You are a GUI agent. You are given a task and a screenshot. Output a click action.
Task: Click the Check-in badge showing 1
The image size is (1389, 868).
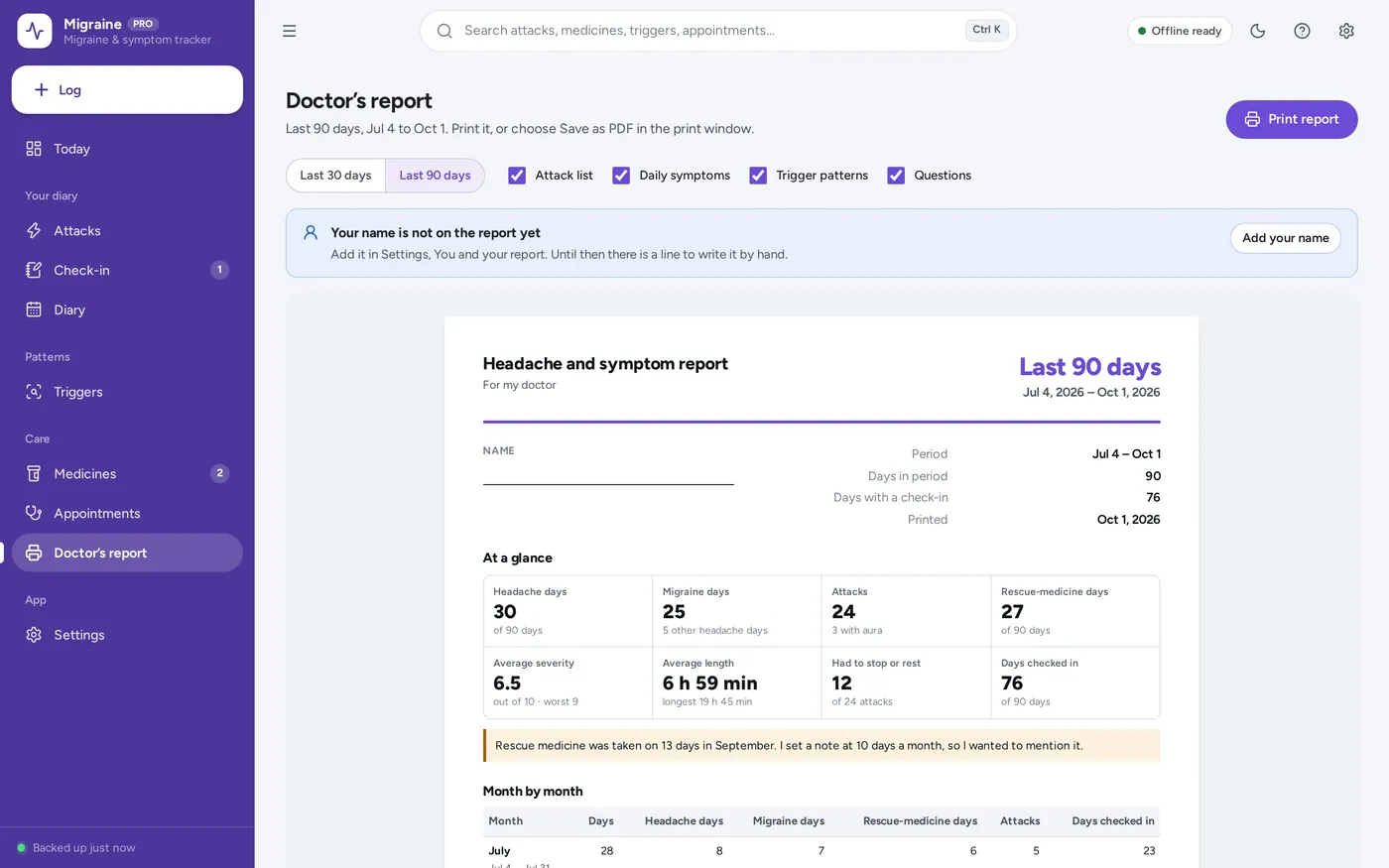tap(220, 270)
